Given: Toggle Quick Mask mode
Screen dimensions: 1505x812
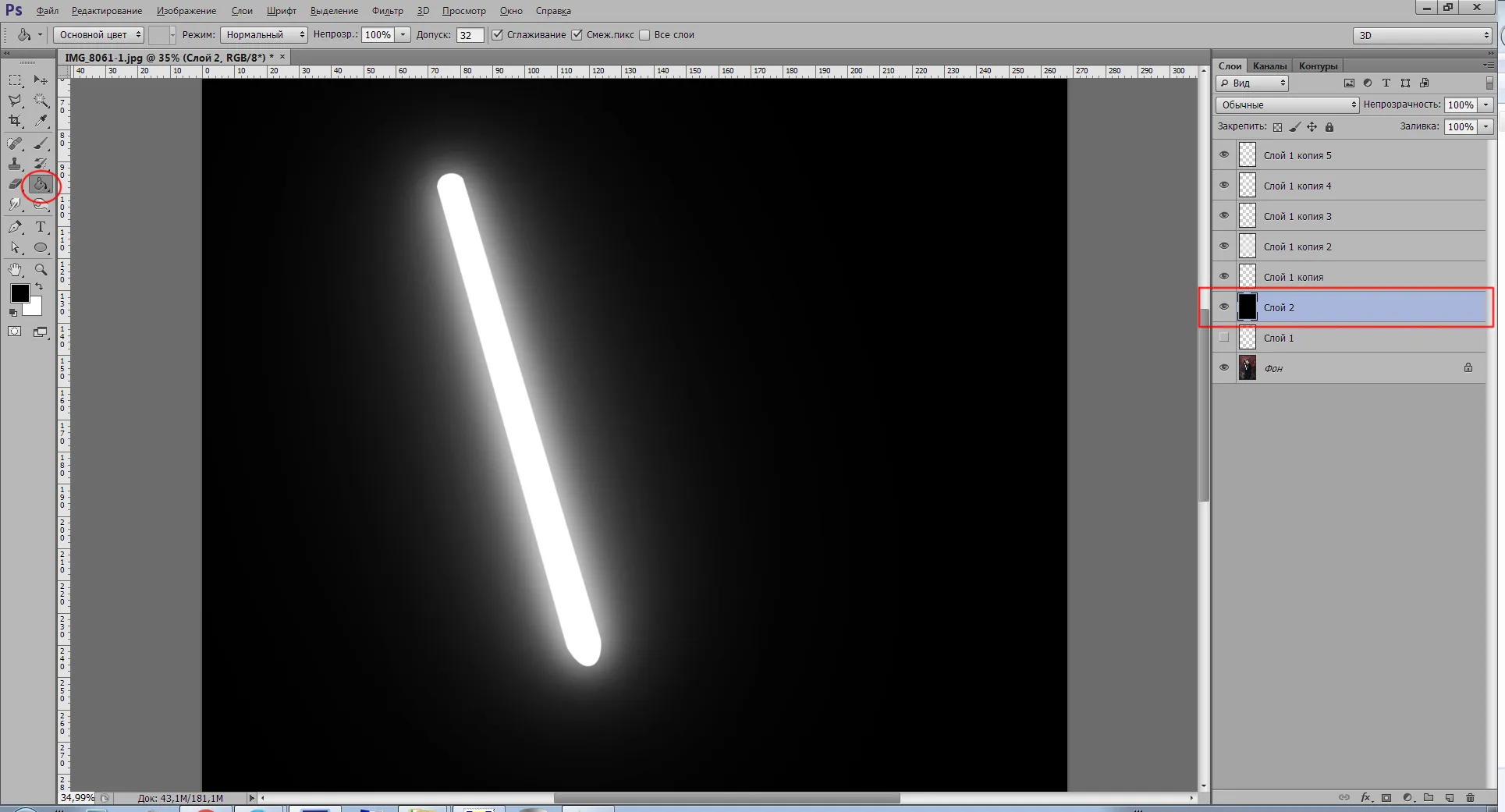Looking at the screenshot, I should [15, 332].
